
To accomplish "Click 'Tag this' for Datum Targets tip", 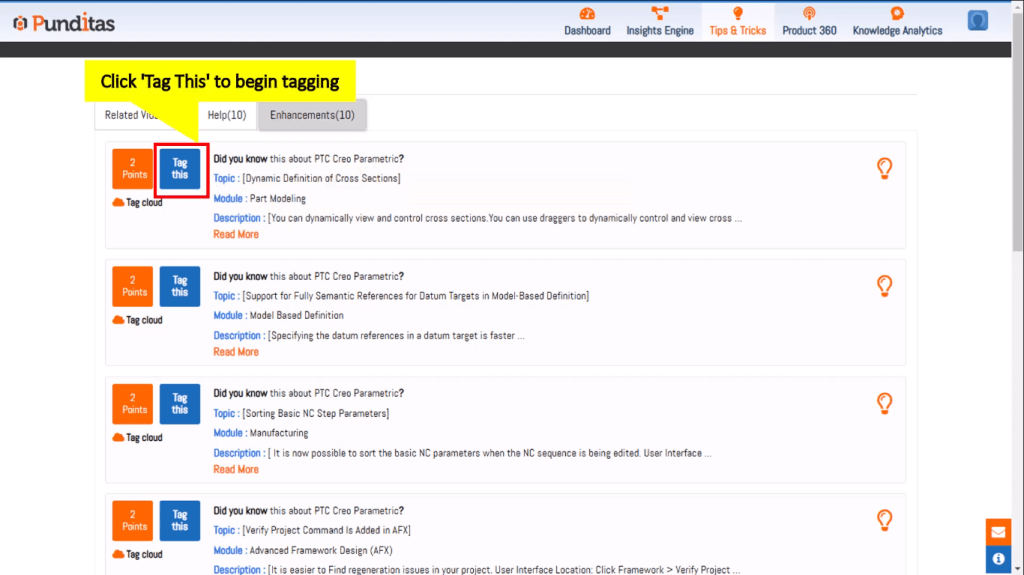I will tap(180, 286).
